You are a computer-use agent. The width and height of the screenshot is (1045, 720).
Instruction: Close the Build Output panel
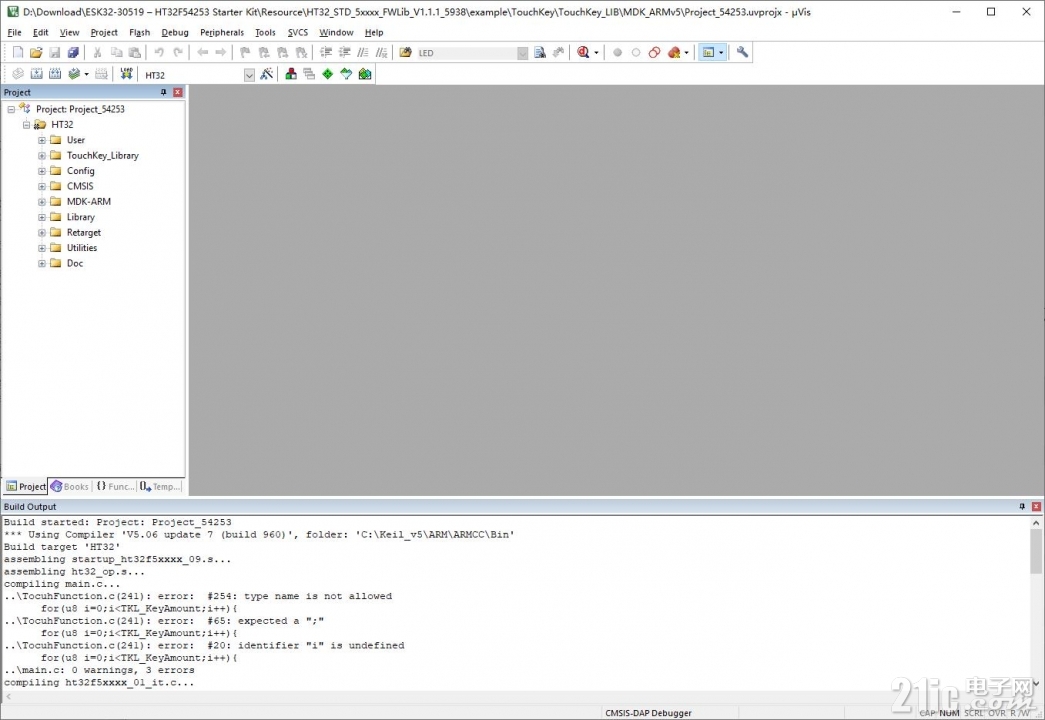[1036, 507]
